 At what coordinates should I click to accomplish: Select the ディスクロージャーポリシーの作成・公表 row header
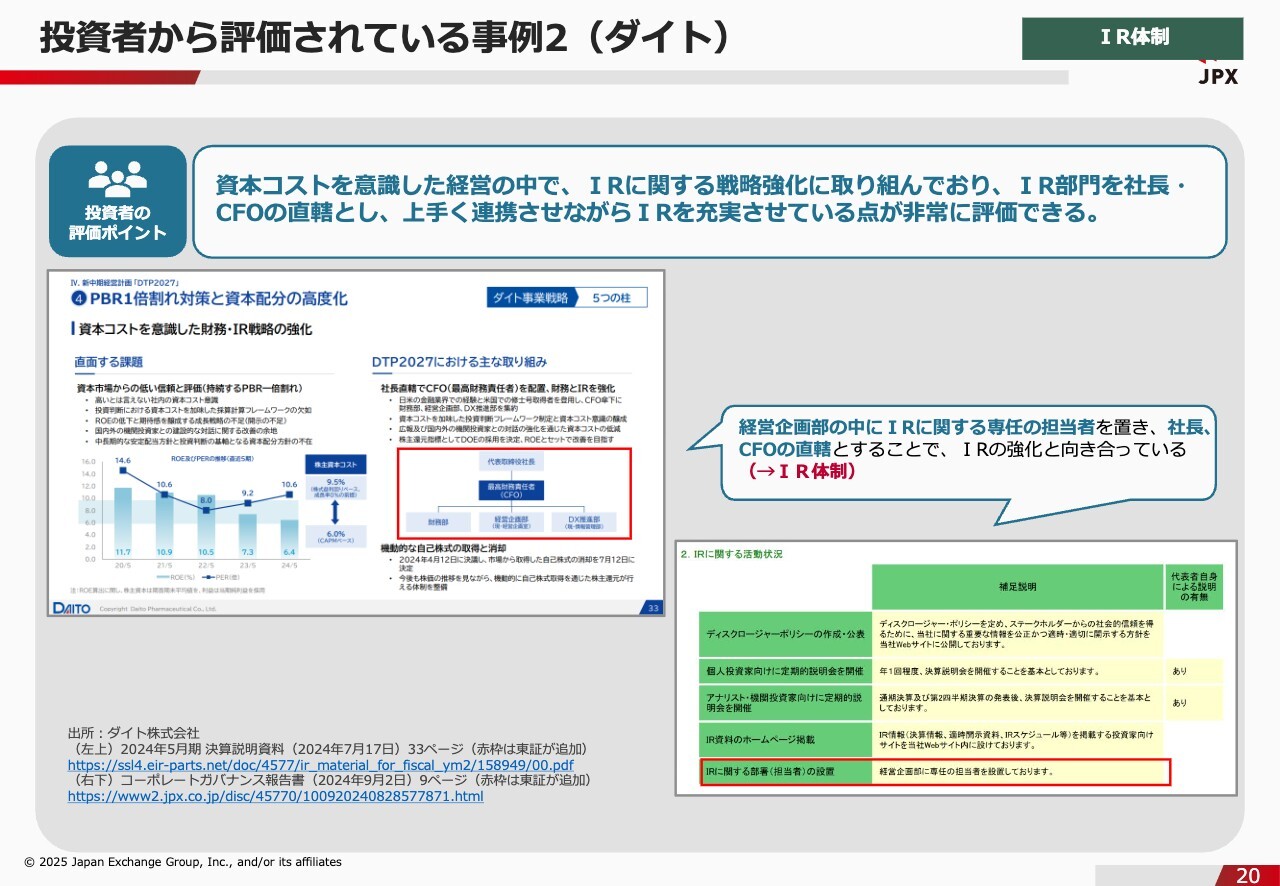(785, 633)
